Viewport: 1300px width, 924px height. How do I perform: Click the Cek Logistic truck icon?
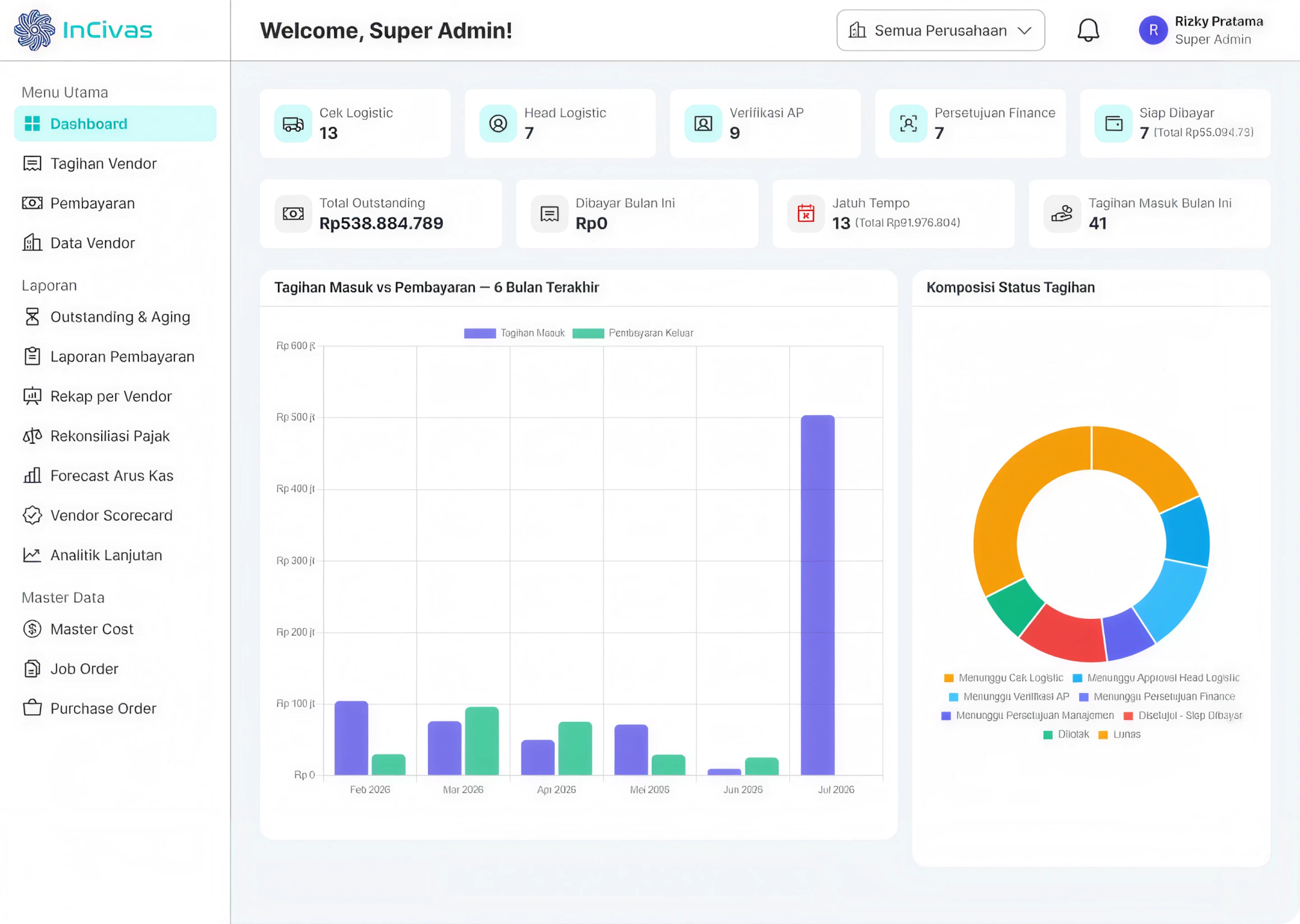[x=293, y=124]
